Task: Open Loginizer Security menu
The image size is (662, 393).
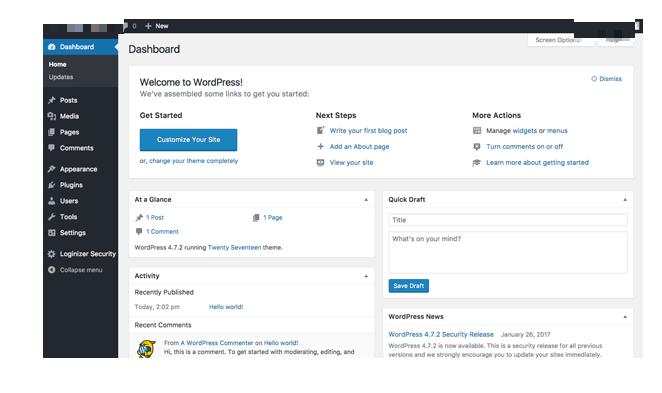Action: pos(80,254)
